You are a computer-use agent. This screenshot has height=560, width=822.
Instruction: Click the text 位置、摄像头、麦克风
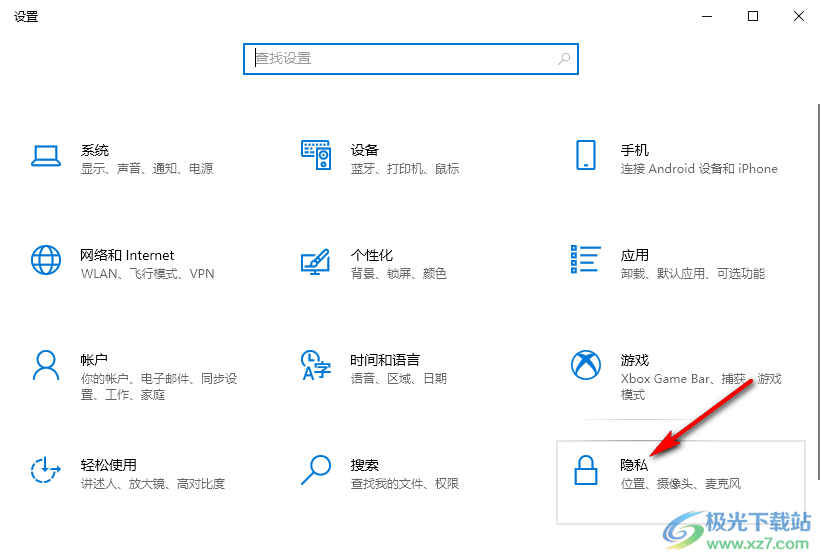click(681, 483)
